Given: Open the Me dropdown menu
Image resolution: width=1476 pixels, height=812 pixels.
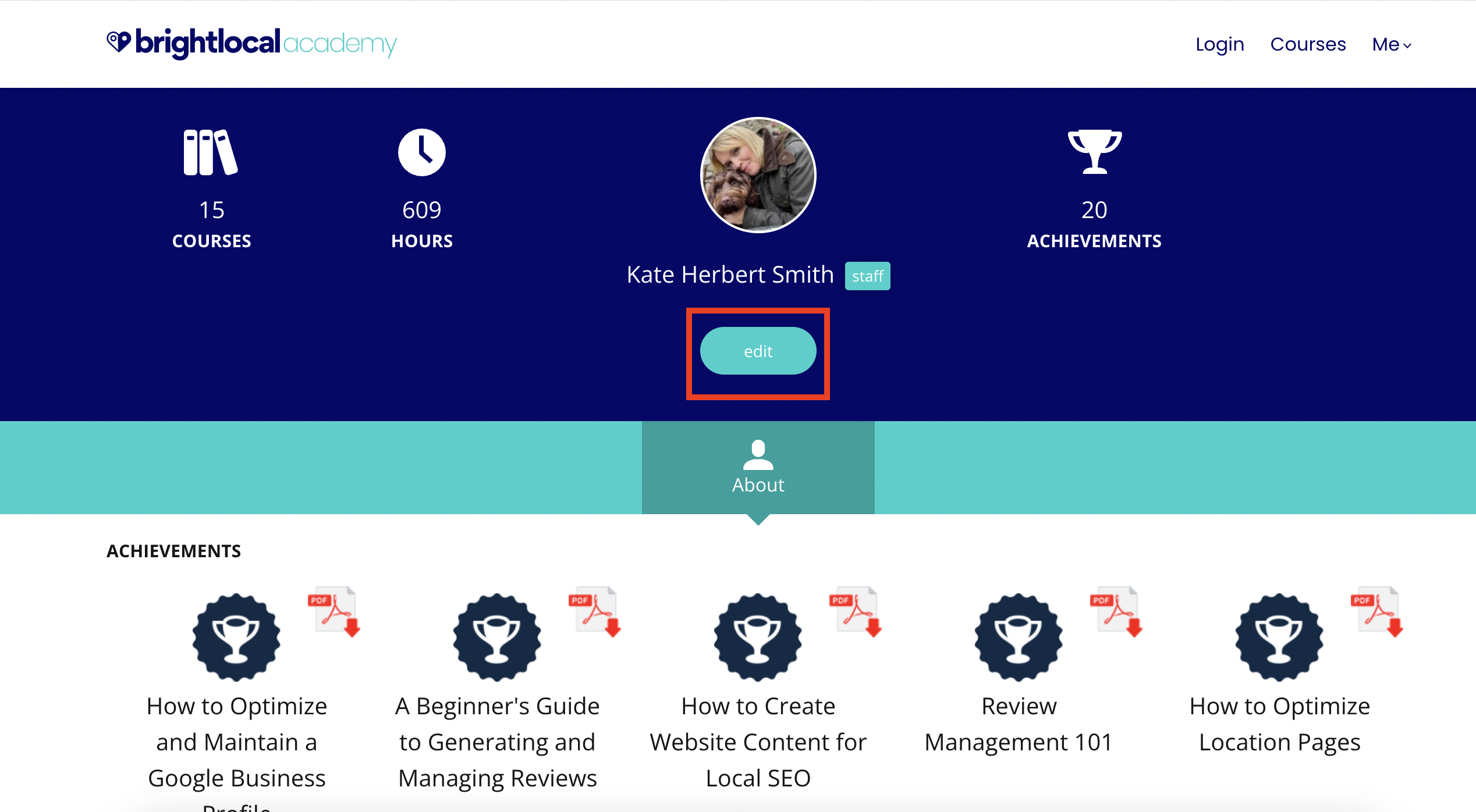Looking at the screenshot, I should click(x=1392, y=44).
